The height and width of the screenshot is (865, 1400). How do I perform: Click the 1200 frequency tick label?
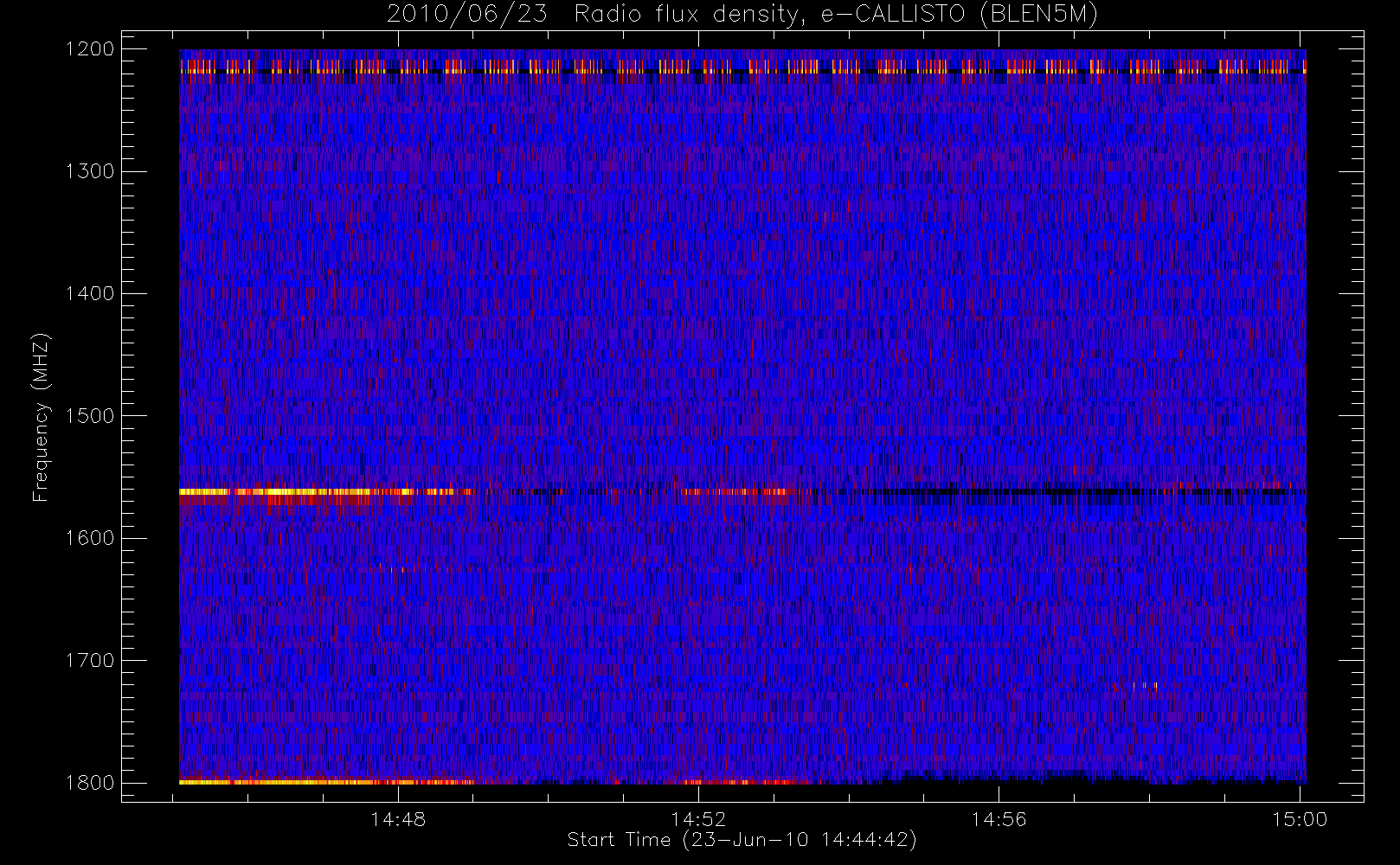tap(90, 49)
